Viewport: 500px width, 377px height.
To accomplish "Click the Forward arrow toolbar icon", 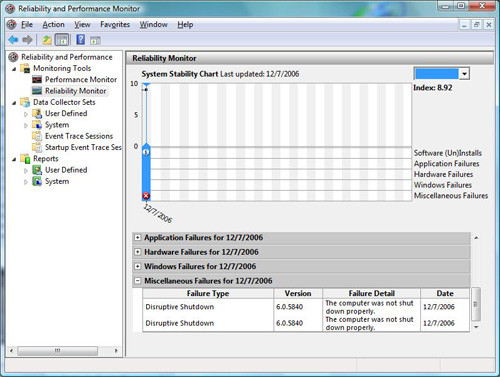I will pos(27,40).
